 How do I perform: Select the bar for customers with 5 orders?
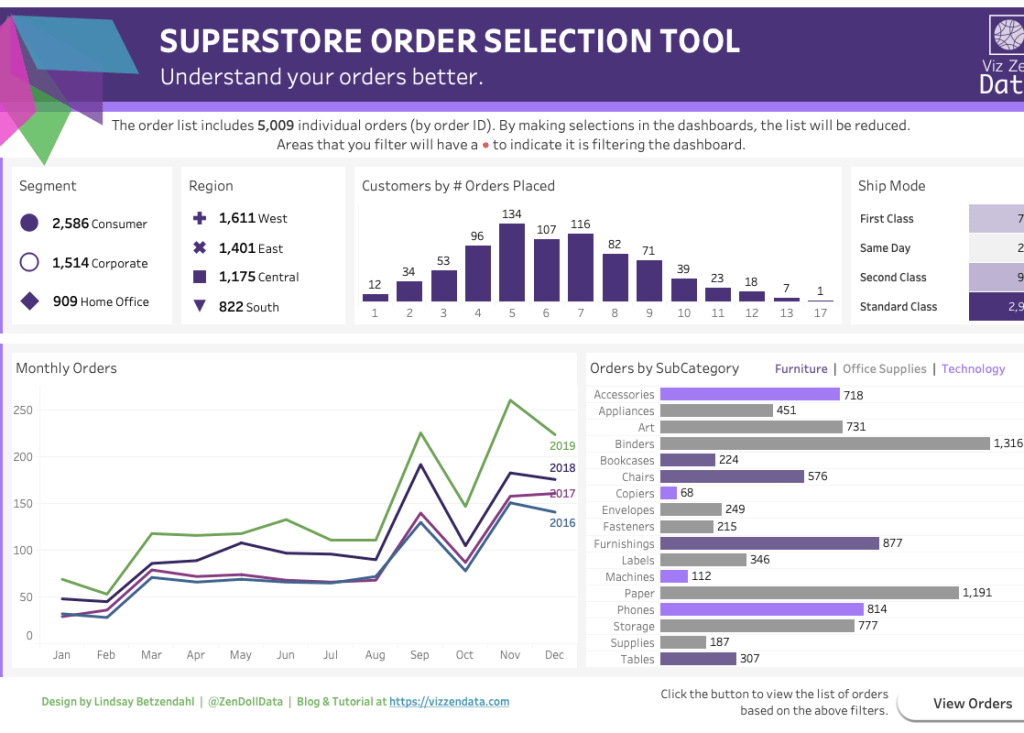pos(511,260)
